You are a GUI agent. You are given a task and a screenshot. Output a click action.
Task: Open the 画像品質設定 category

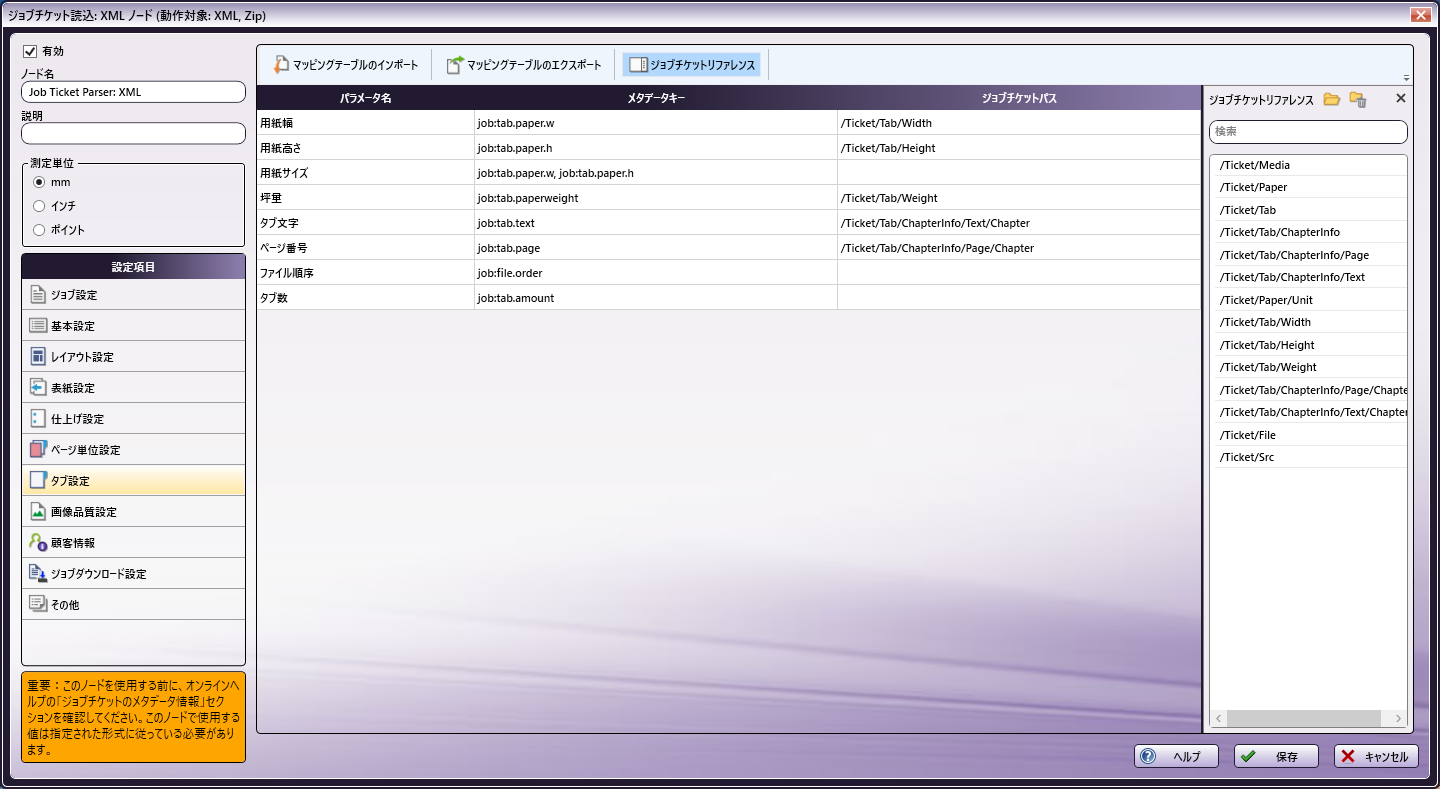[x=133, y=512]
